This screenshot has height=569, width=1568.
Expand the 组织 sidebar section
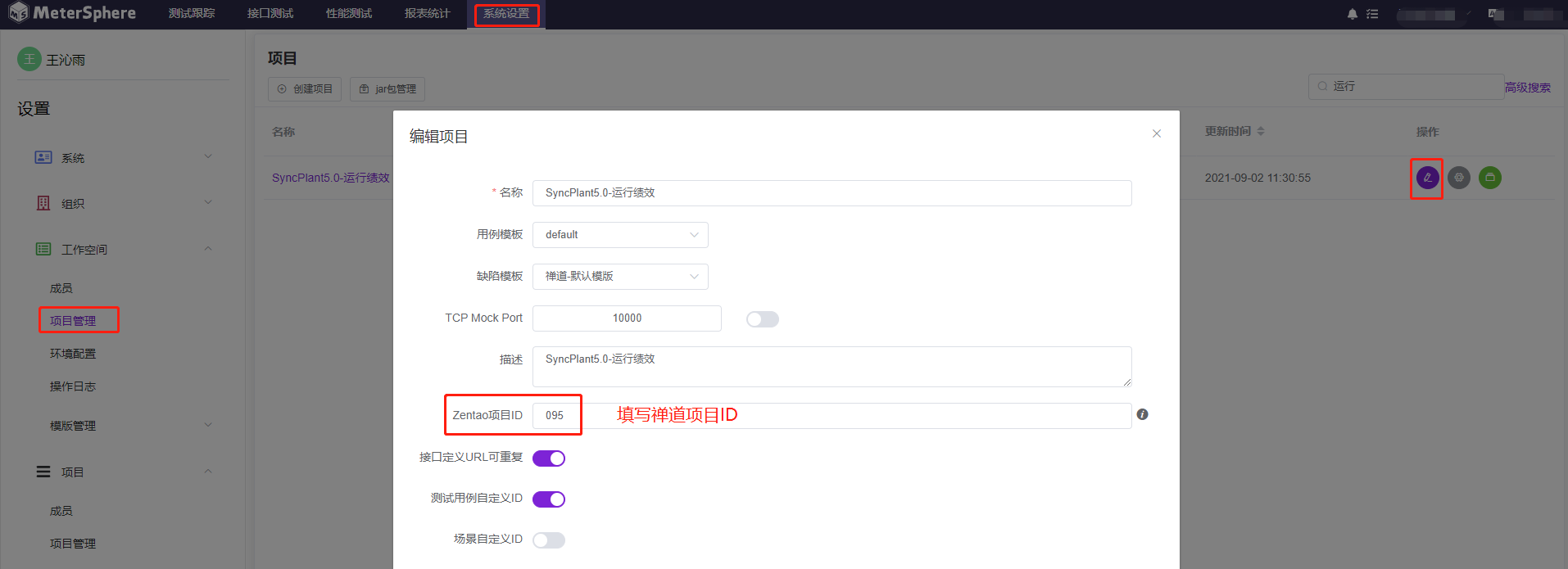tap(208, 202)
